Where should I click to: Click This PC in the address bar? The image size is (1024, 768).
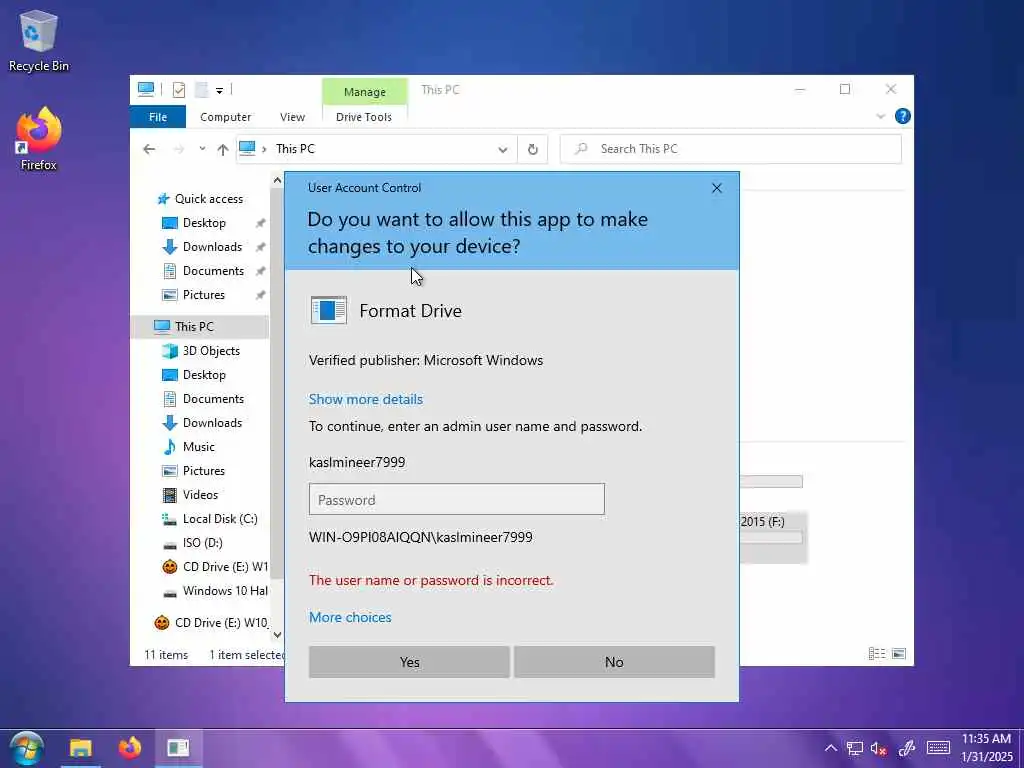point(295,149)
